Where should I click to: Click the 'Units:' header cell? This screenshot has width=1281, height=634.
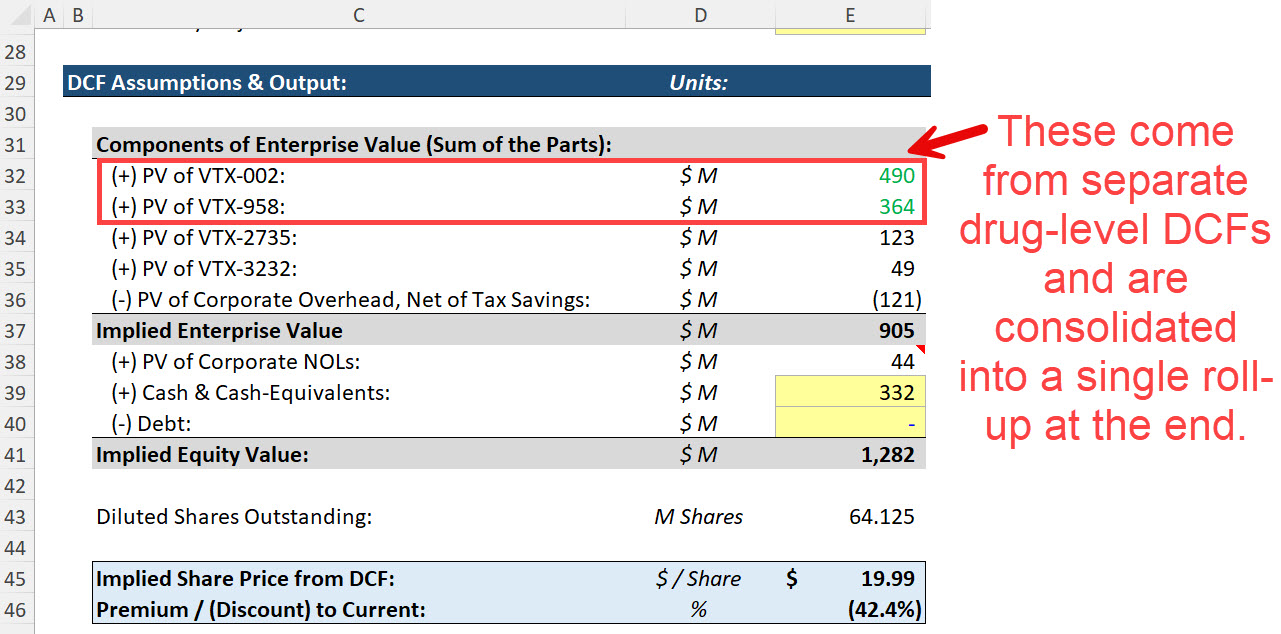click(699, 82)
